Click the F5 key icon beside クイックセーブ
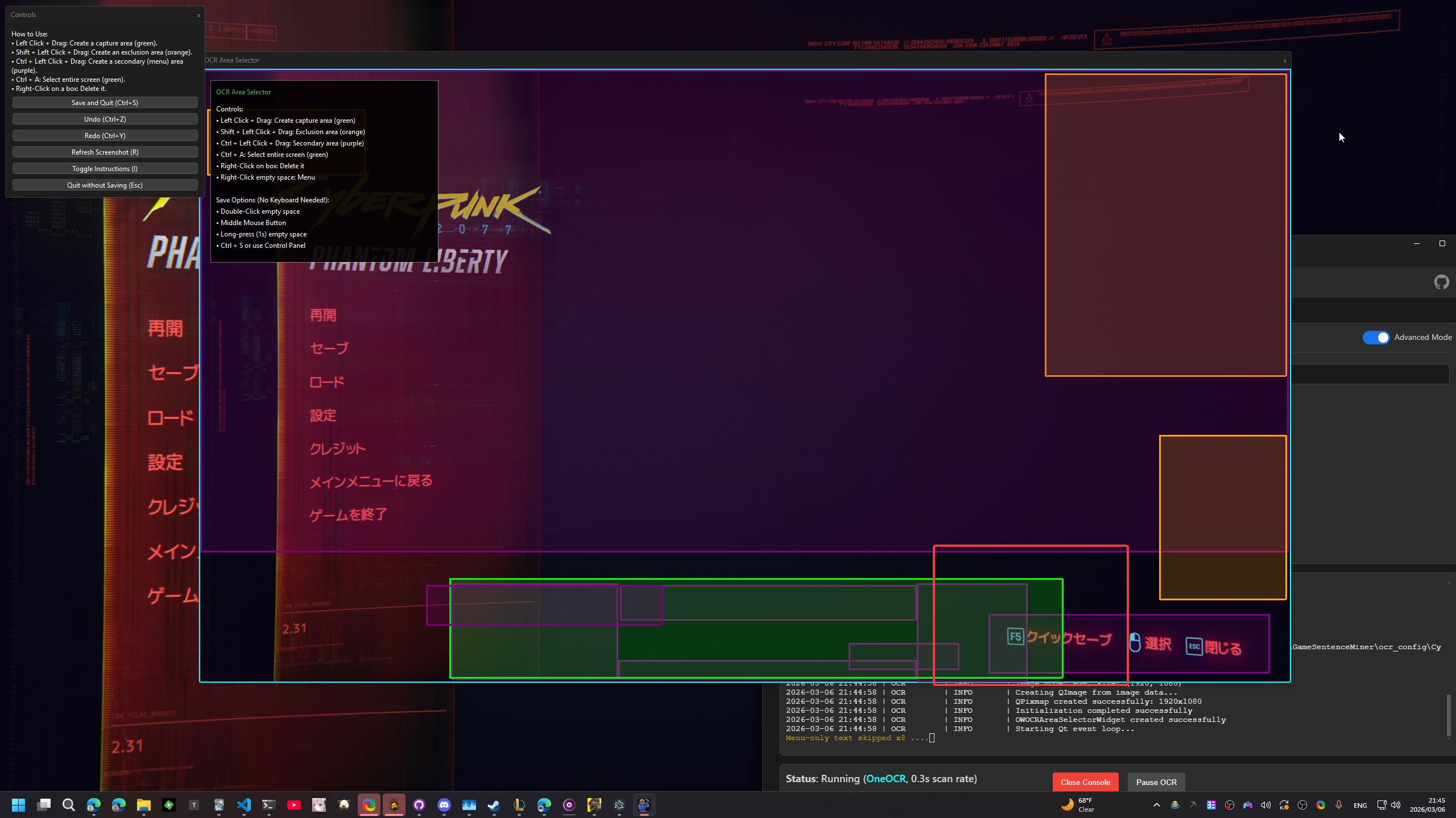This screenshot has width=1456, height=818. coord(1015,636)
